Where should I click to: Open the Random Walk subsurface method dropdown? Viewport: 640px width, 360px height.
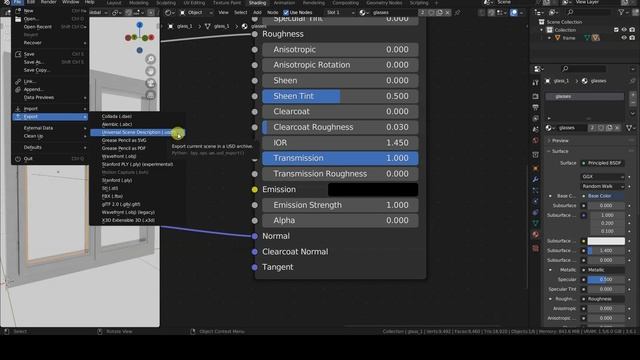(602, 187)
